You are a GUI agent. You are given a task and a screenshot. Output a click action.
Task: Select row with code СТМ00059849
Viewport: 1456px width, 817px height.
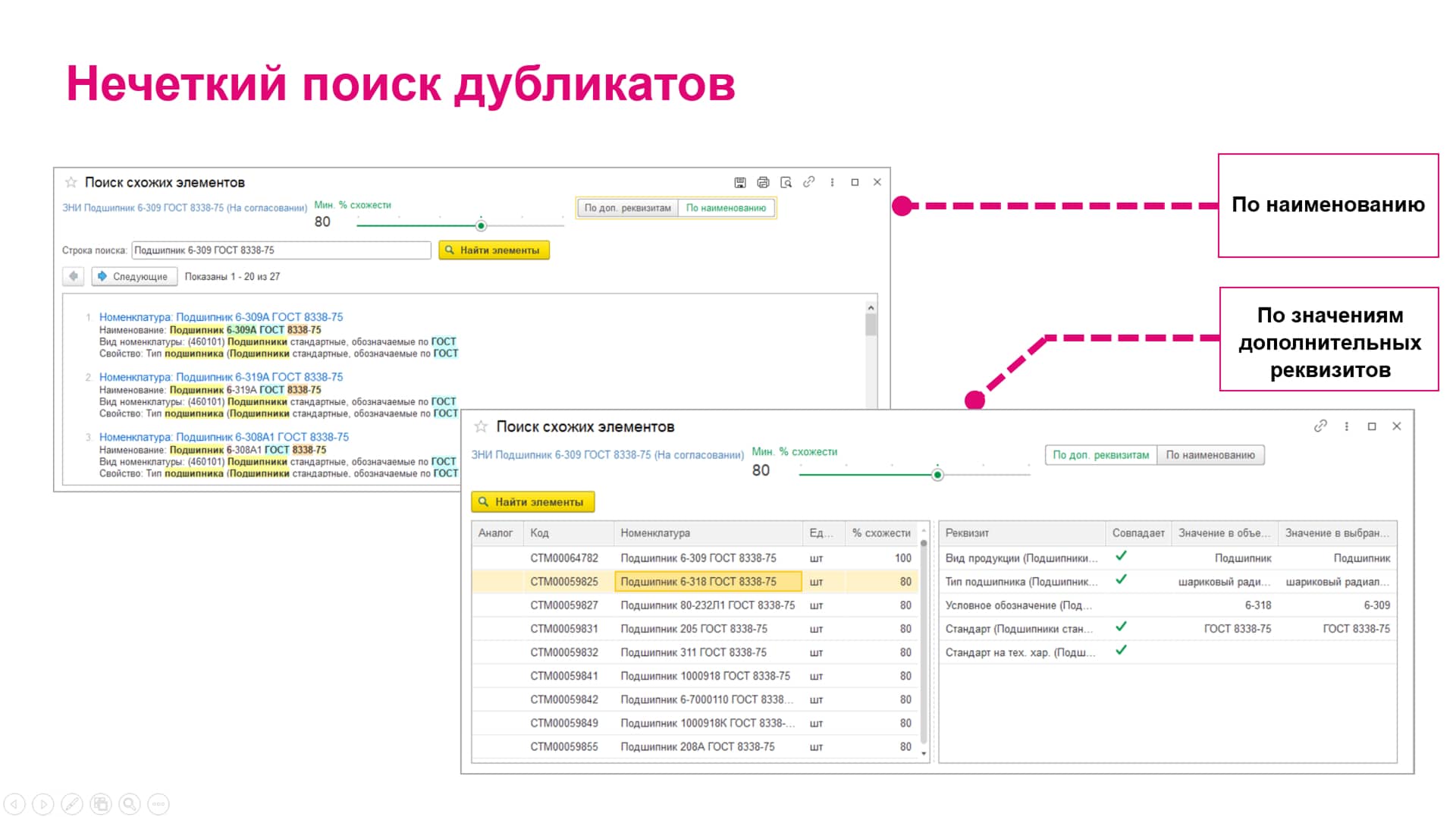coord(695,723)
